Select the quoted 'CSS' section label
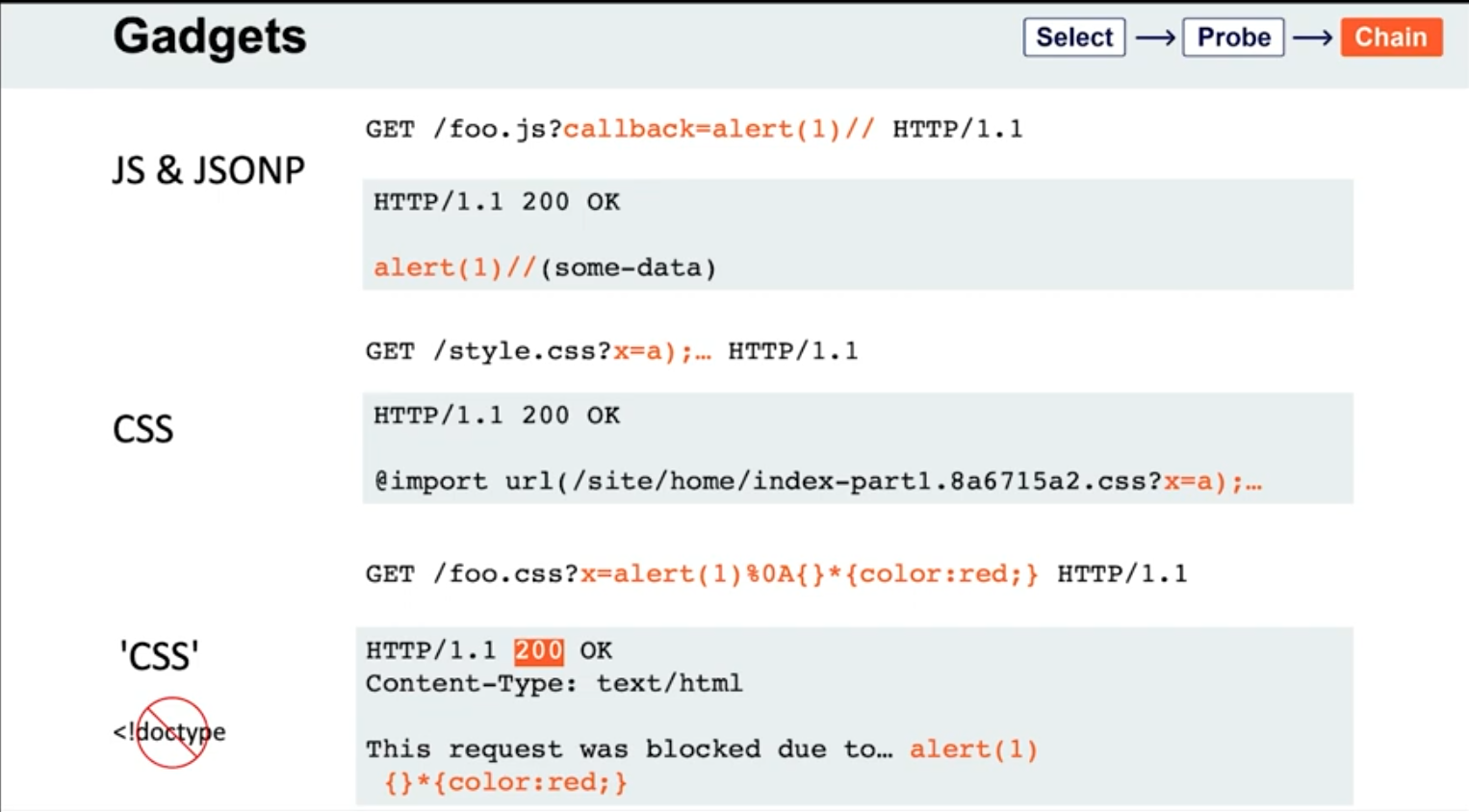Viewport: 1469px width, 812px height. 159,657
